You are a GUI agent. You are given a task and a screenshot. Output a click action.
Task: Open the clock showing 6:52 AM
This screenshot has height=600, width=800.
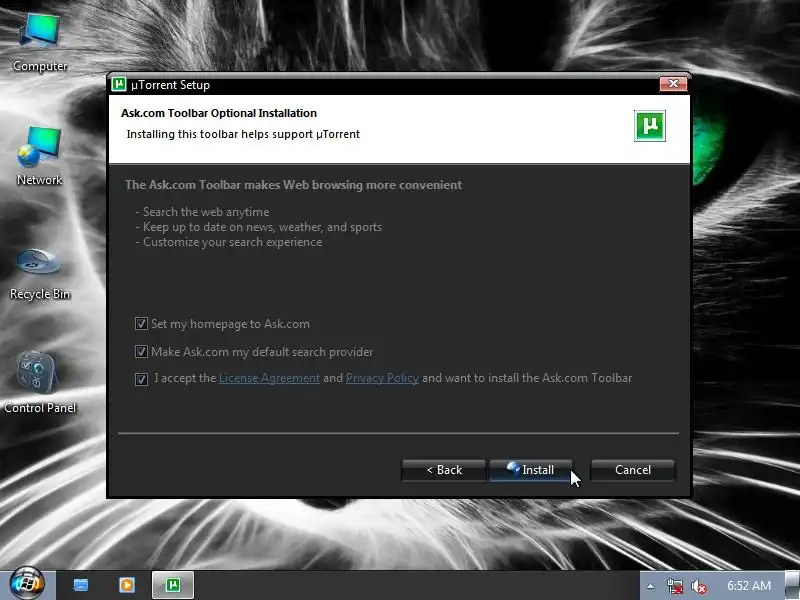[748, 585]
